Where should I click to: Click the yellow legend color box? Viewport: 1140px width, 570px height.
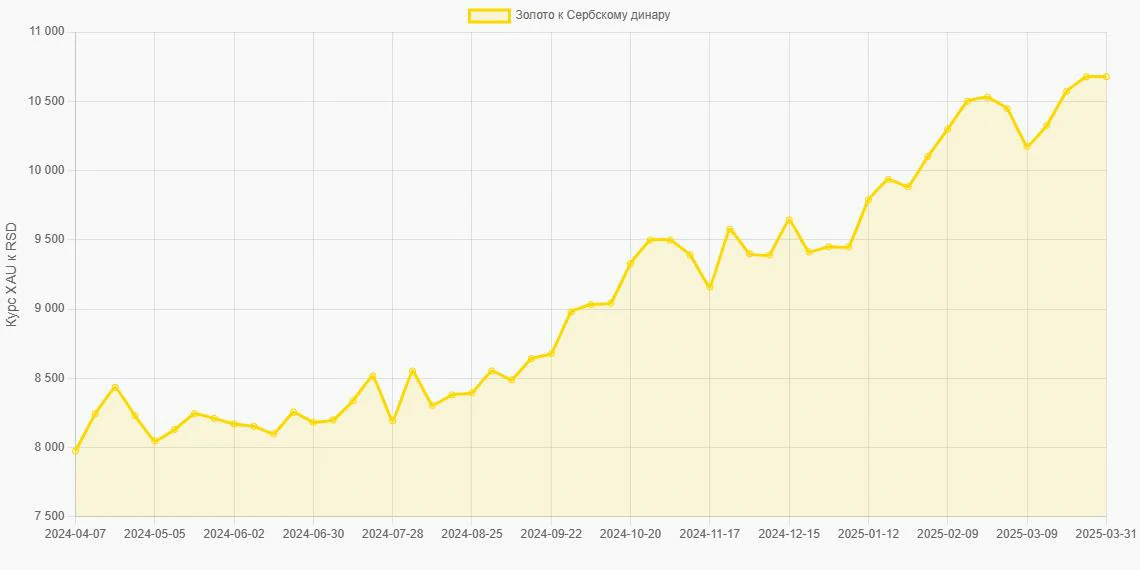[488, 15]
